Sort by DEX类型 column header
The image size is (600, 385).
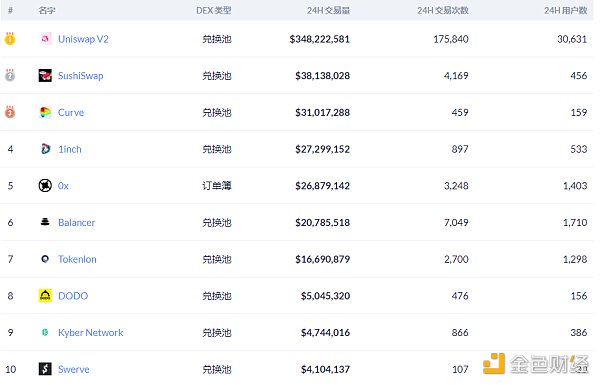[x=214, y=10]
